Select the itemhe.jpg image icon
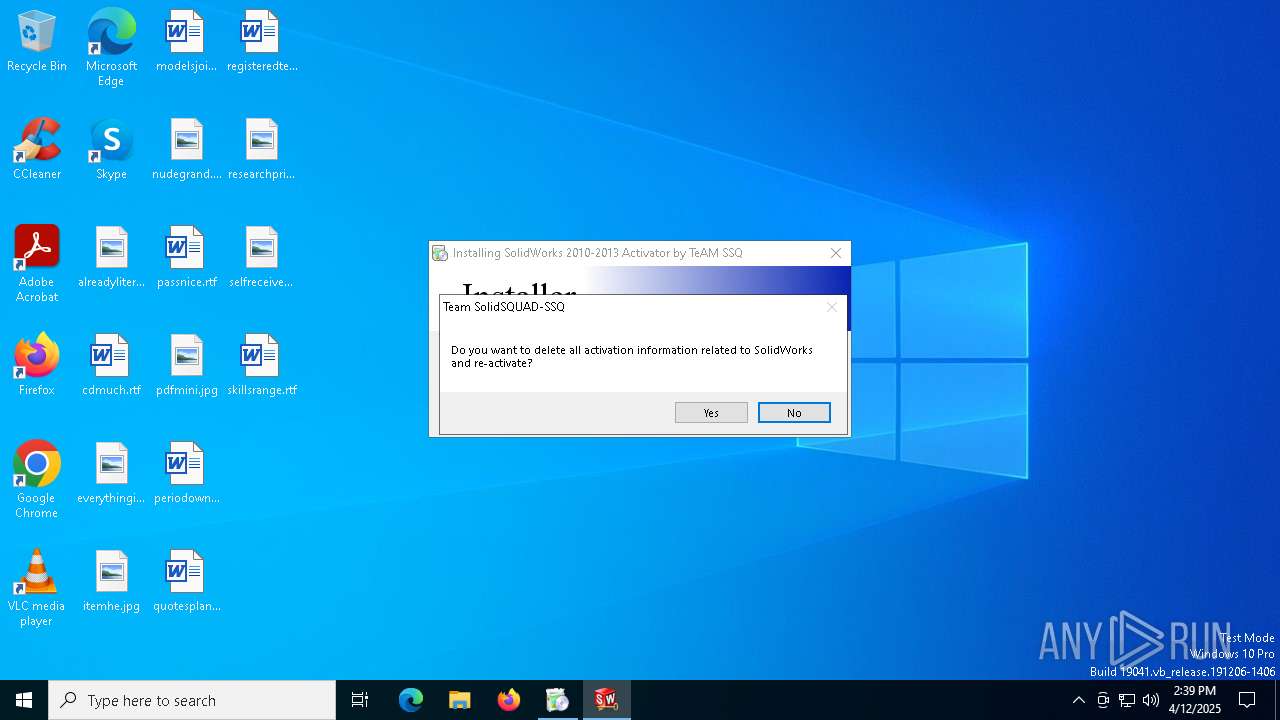 [x=111, y=582]
